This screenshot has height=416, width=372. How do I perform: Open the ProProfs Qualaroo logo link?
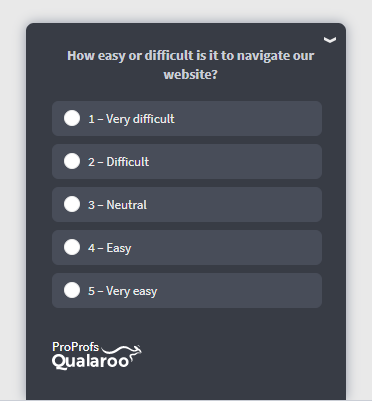coord(97,356)
